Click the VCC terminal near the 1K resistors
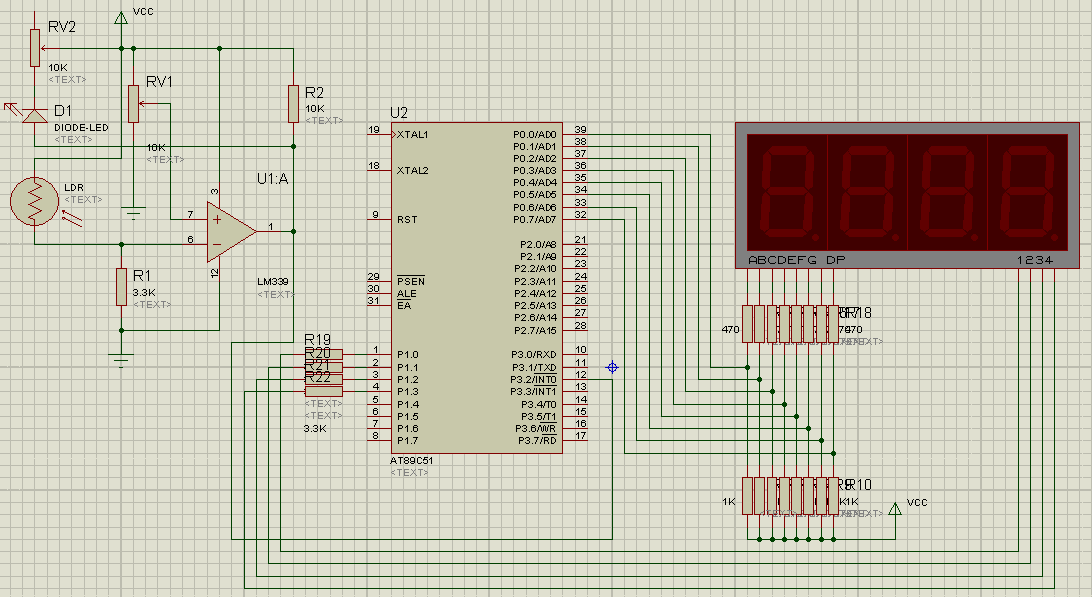This screenshot has width=1092, height=597. point(896,509)
